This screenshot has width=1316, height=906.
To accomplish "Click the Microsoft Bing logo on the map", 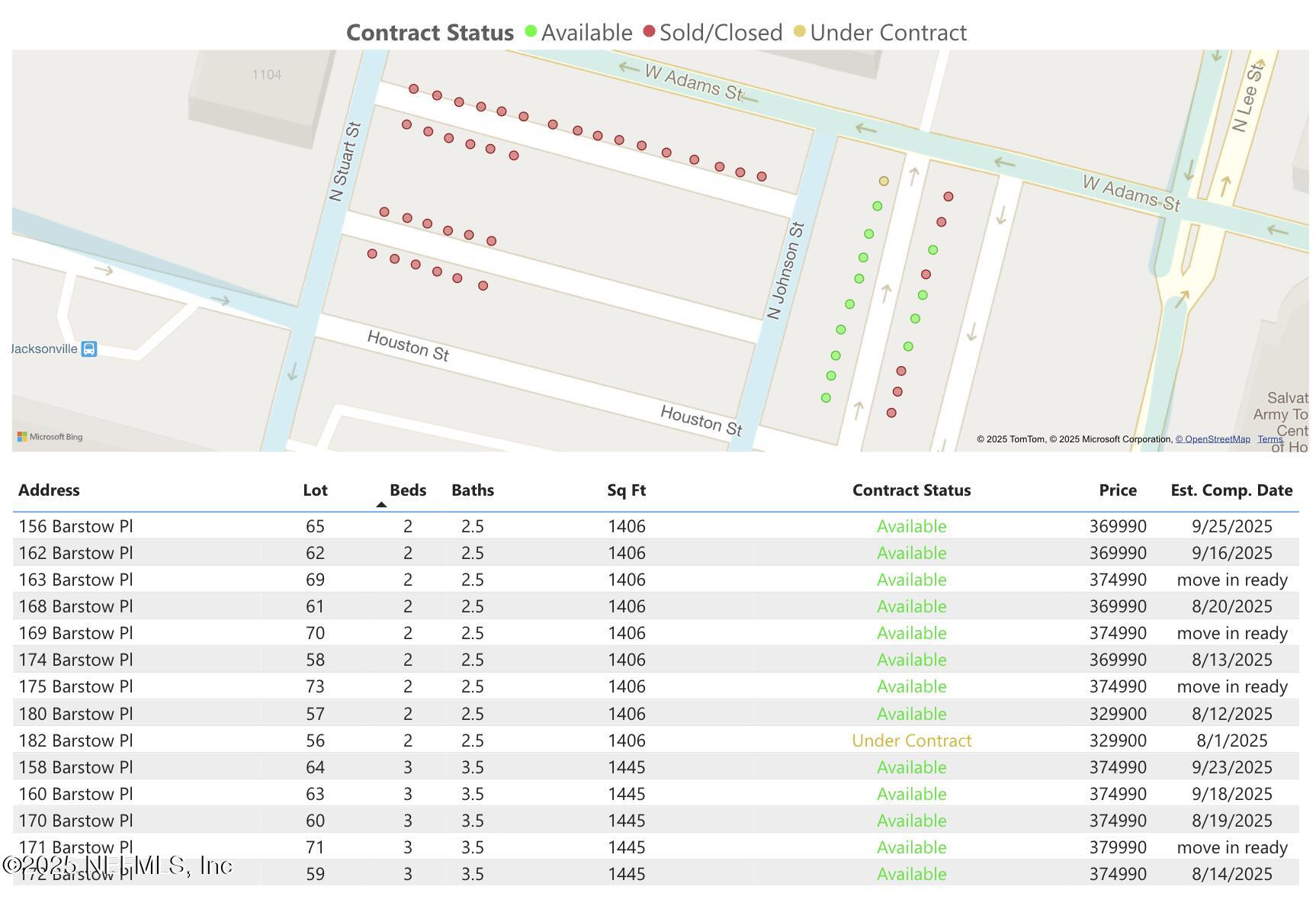I will [50, 437].
